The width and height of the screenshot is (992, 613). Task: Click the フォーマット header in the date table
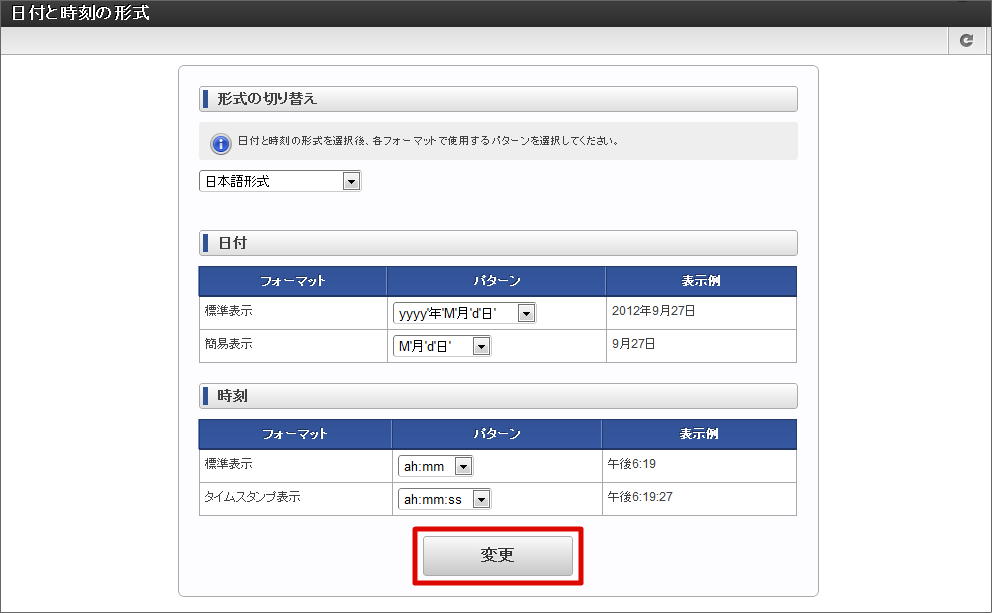293,281
